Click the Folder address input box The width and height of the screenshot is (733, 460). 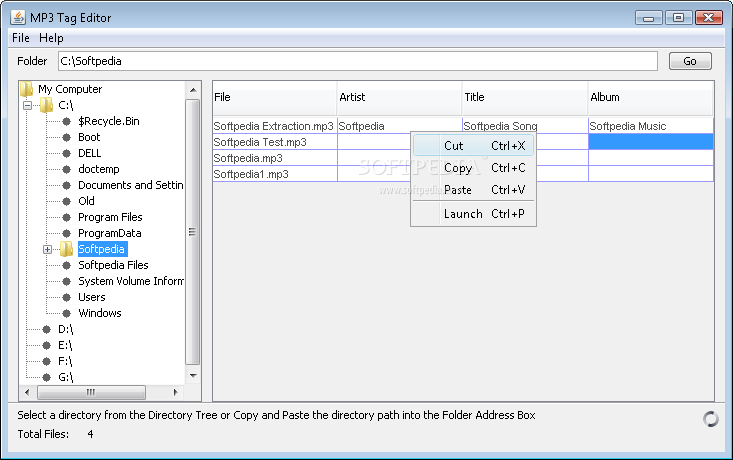(358, 61)
